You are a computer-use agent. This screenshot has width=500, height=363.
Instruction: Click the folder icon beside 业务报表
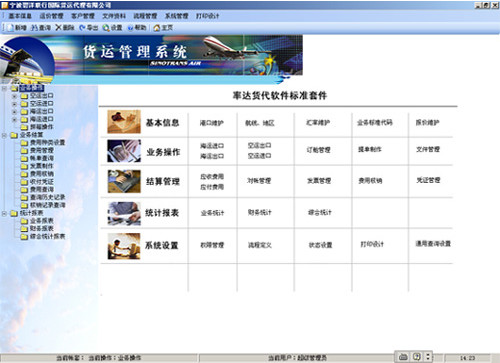(24, 221)
